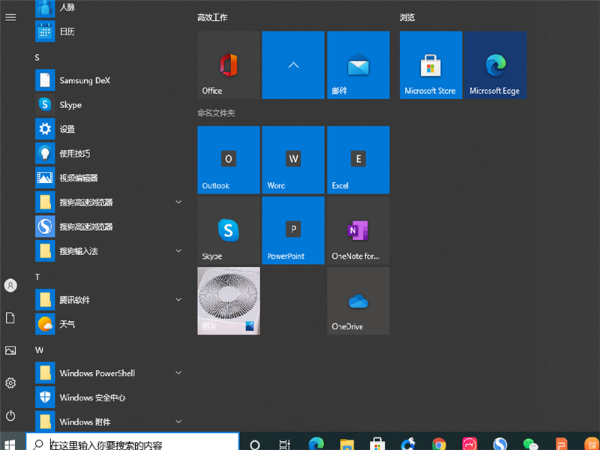
Task: Open the PowerPoint tile
Action: (x=293, y=230)
